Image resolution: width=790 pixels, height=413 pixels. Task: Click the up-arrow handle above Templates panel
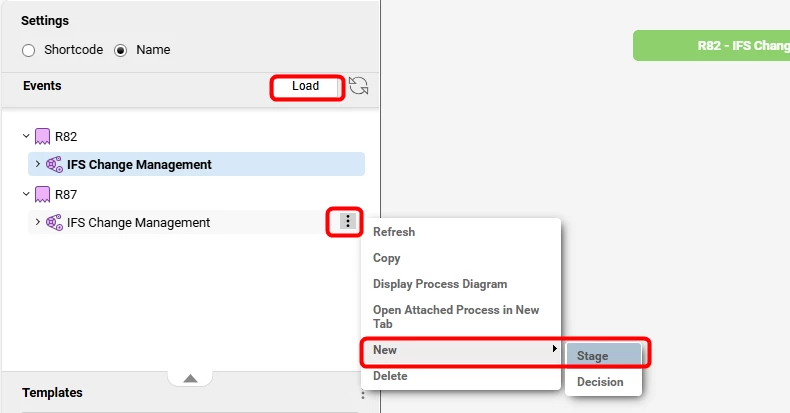click(191, 378)
